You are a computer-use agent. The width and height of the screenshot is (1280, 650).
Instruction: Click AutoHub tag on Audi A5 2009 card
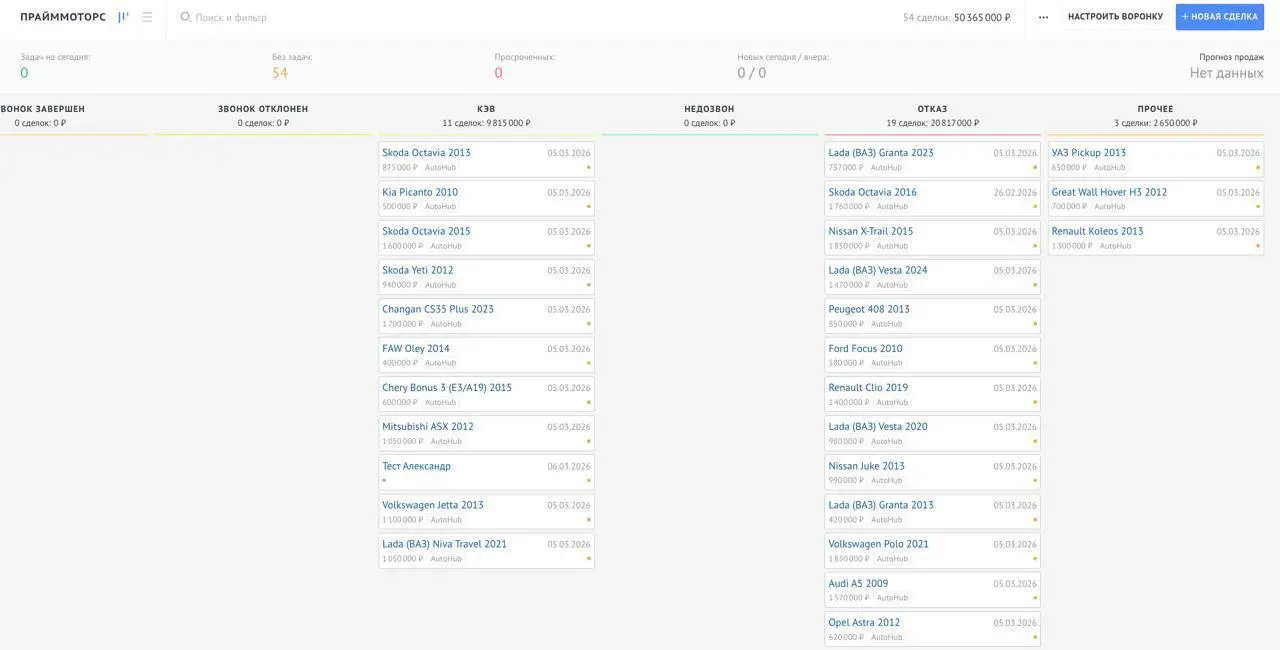[892, 598]
